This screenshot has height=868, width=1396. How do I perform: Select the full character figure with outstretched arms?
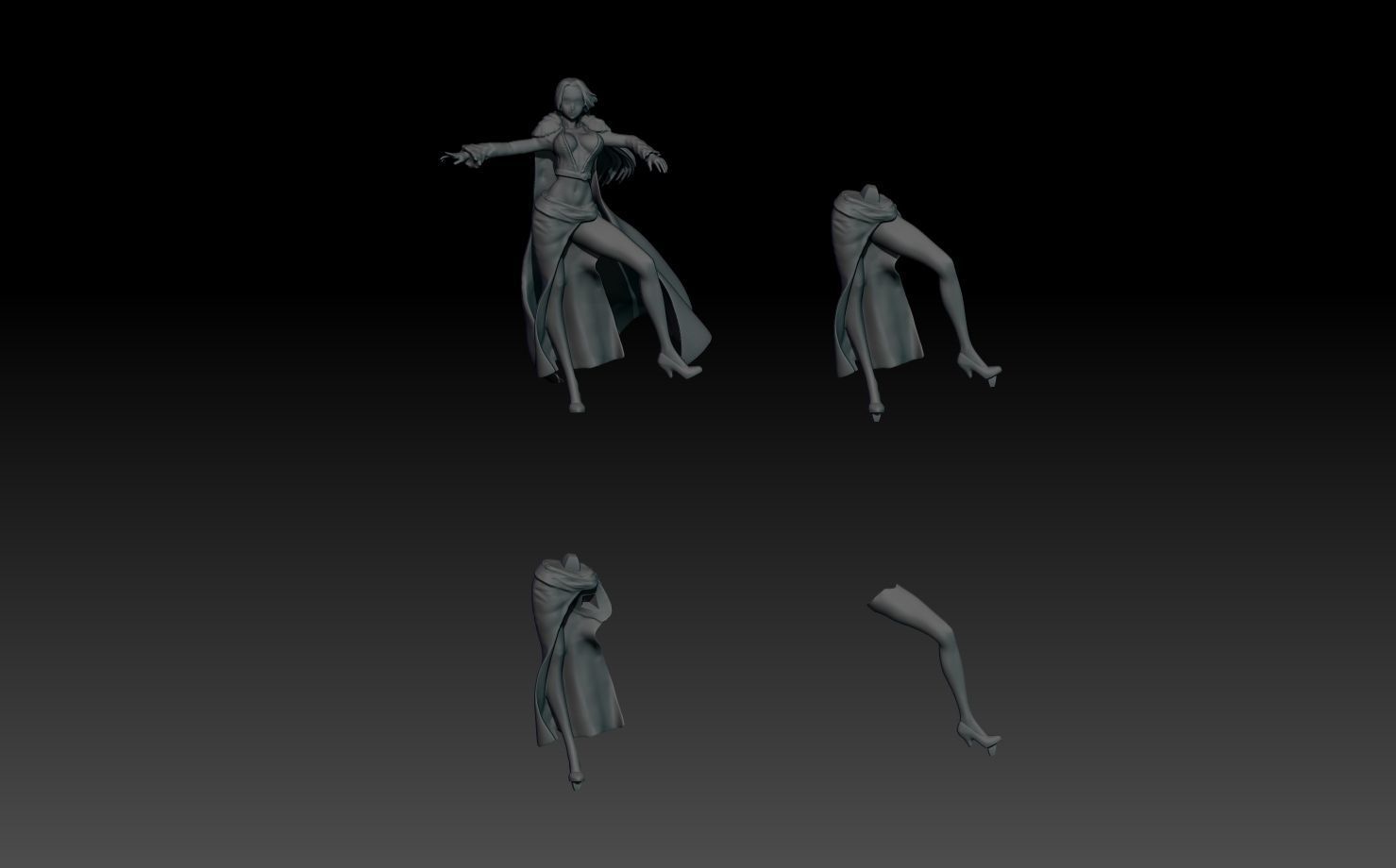pos(574,245)
